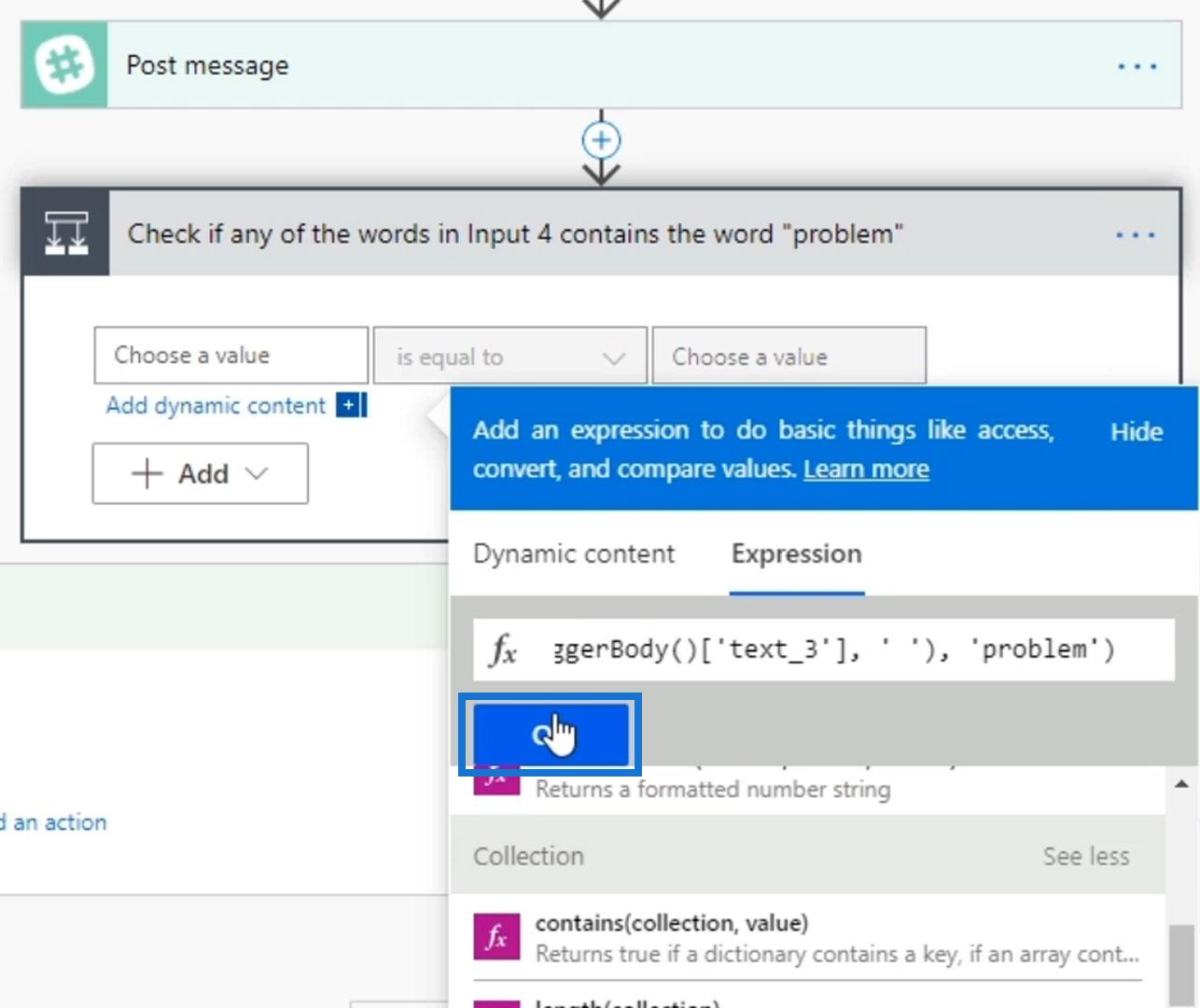Click 'Returns a formatted number string' entry
This screenshot has height=1008, width=1200.
tap(713, 790)
